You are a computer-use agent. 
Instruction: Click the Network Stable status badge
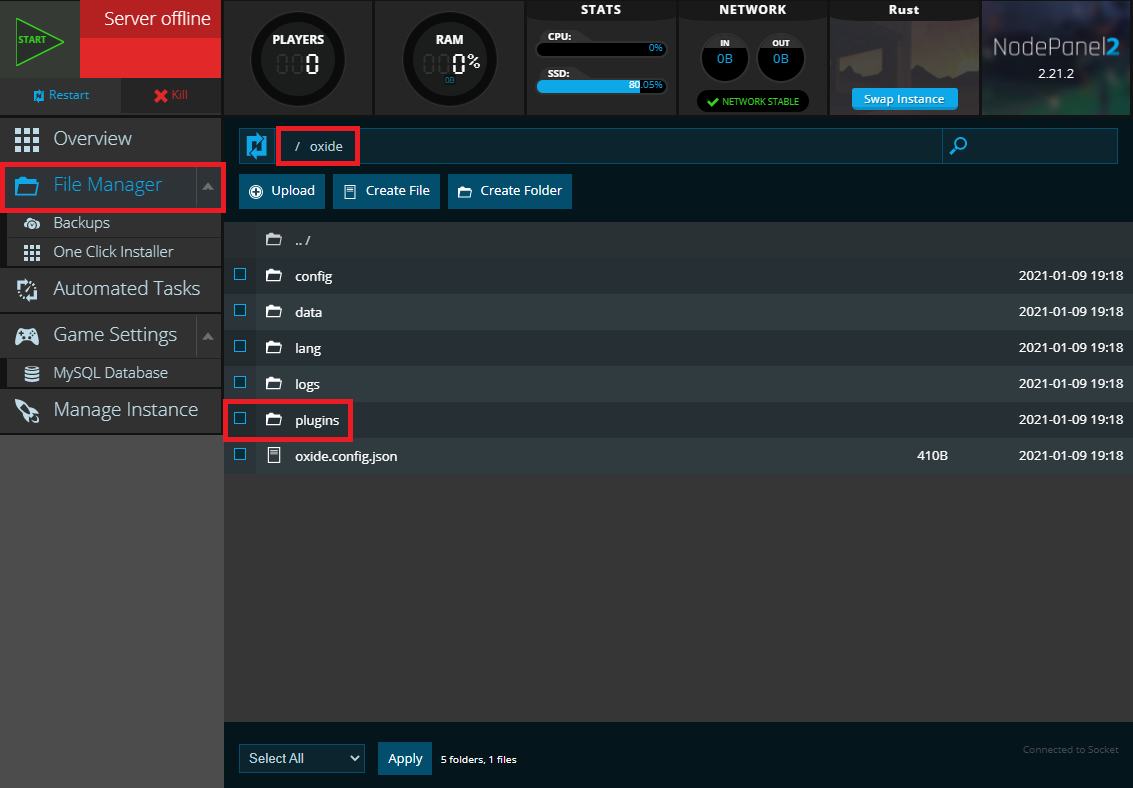click(753, 102)
